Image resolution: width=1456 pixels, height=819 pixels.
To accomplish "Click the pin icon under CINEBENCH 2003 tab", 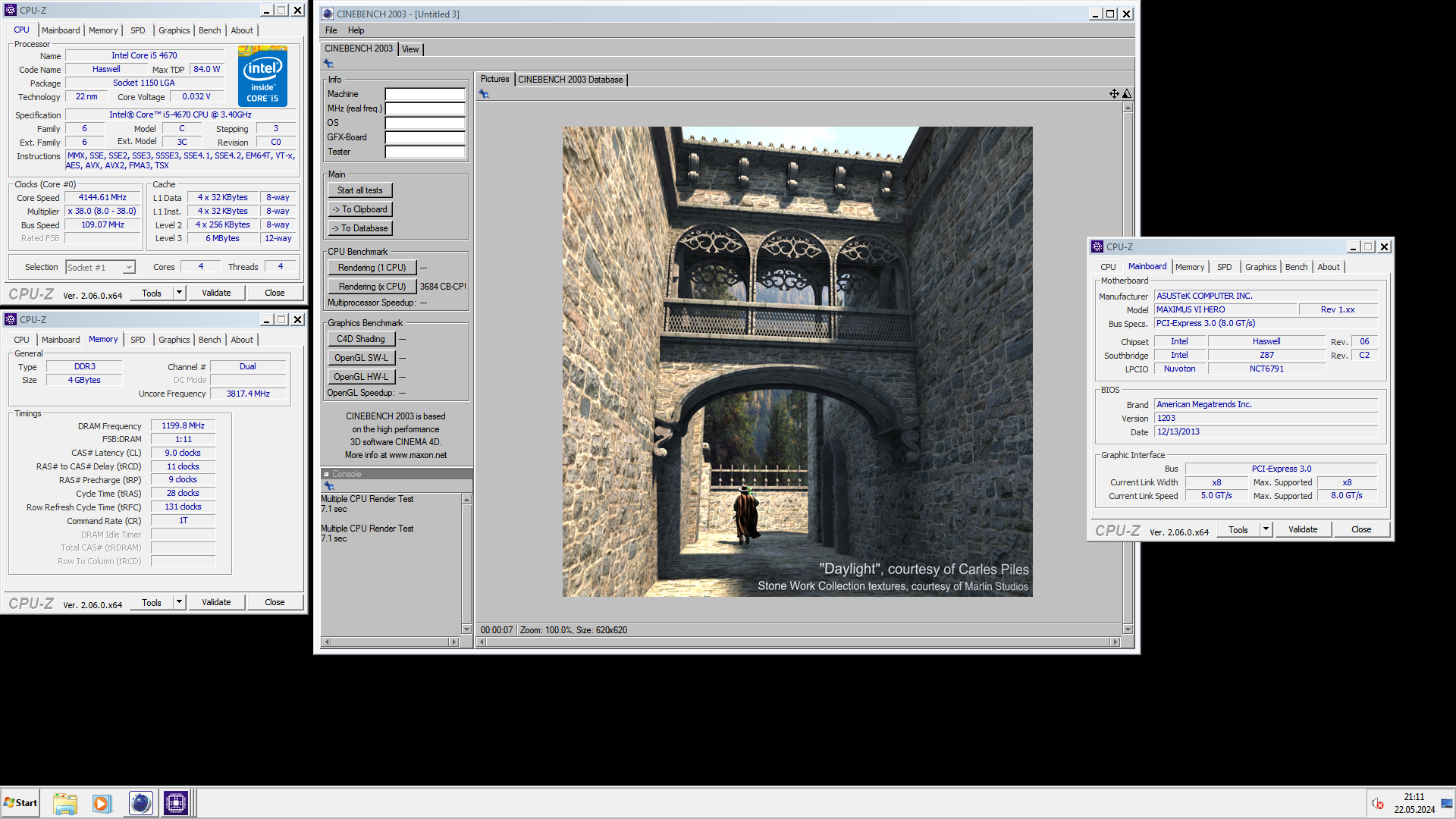I will click(x=328, y=64).
